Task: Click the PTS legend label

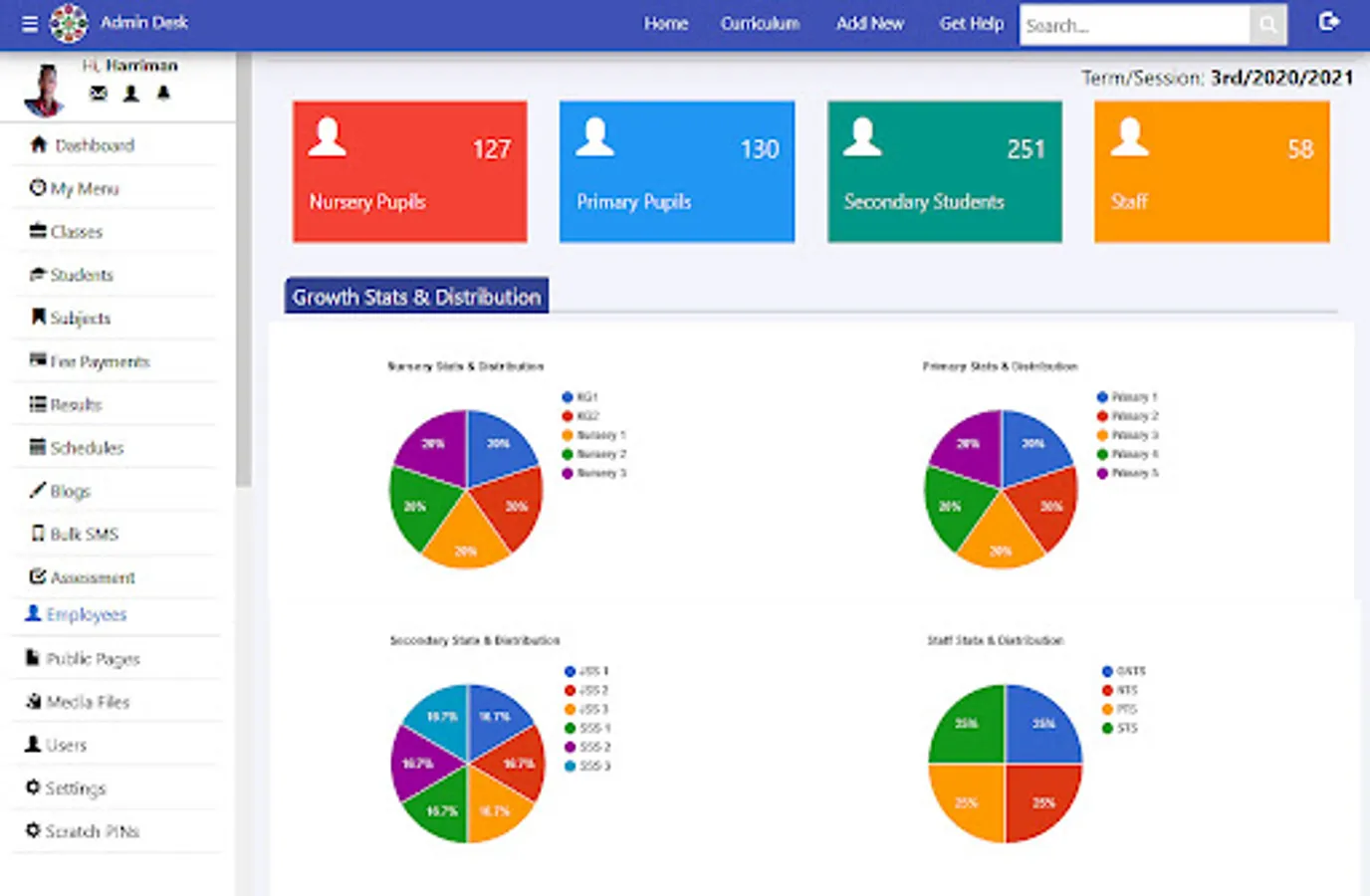Action: (x=1127, y=709)
